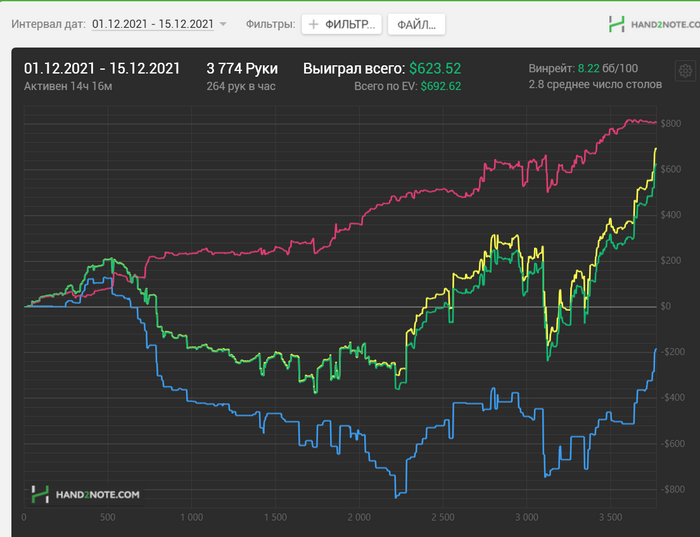Click the plus icon on the filter button
Screen dimensions: 700x537
tap(313, 24)
